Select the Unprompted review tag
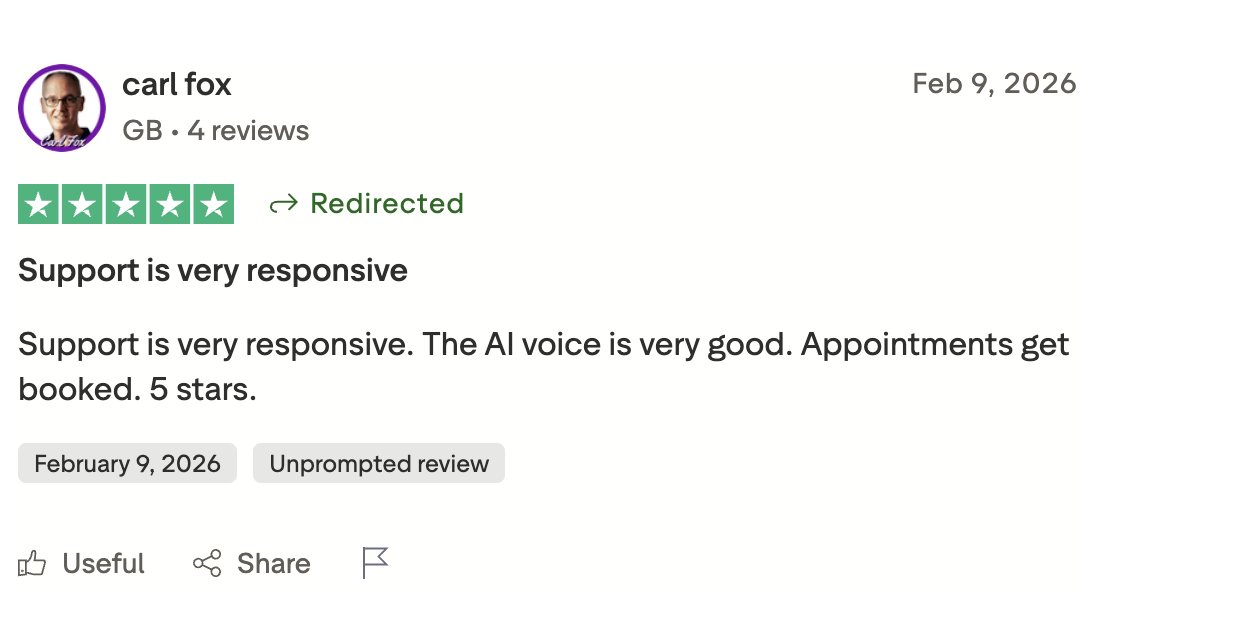The height and width of the screenshot is (638, 1234). (x=379, y=464)
